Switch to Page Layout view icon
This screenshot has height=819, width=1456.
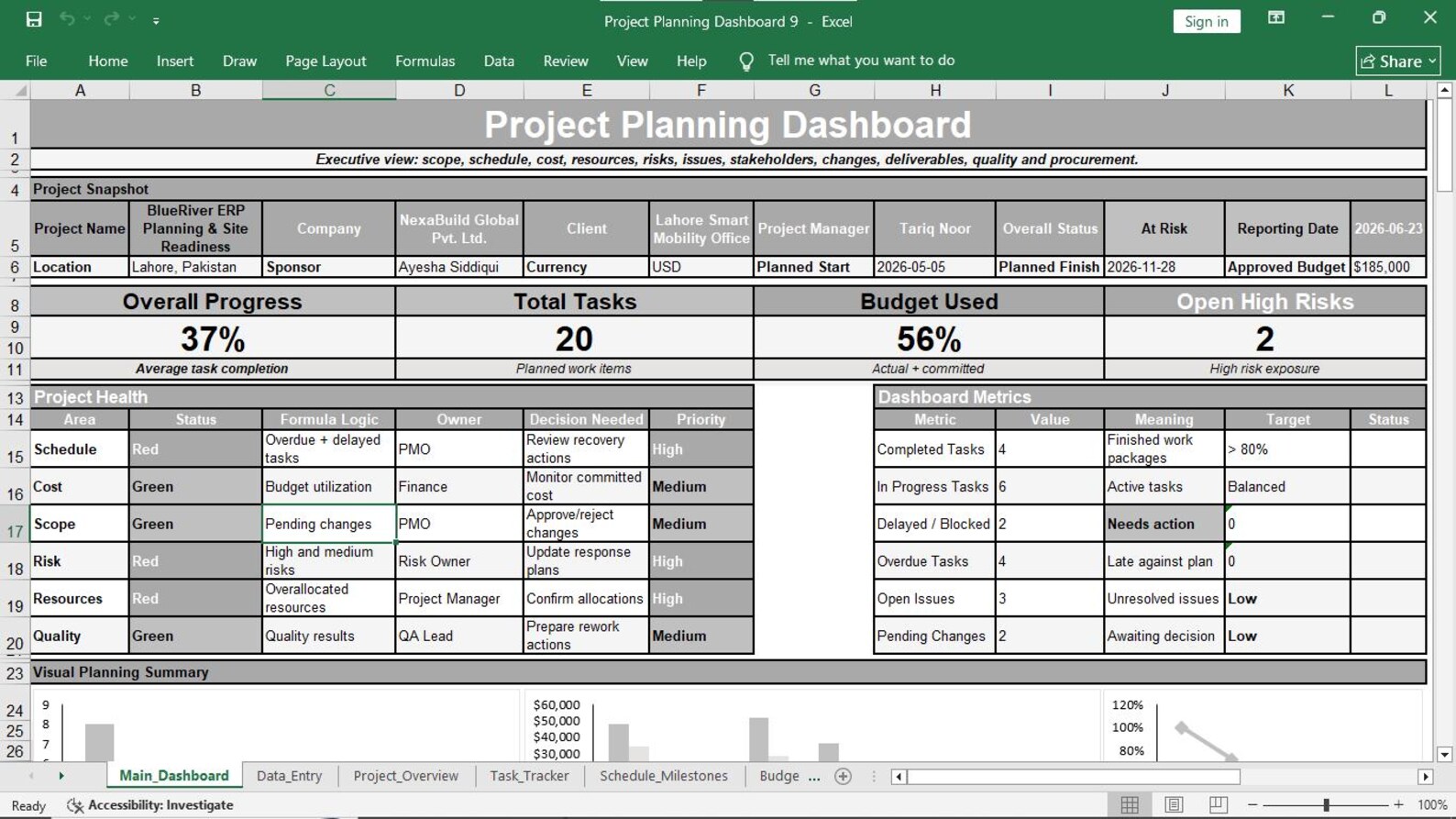[1174, 805]
